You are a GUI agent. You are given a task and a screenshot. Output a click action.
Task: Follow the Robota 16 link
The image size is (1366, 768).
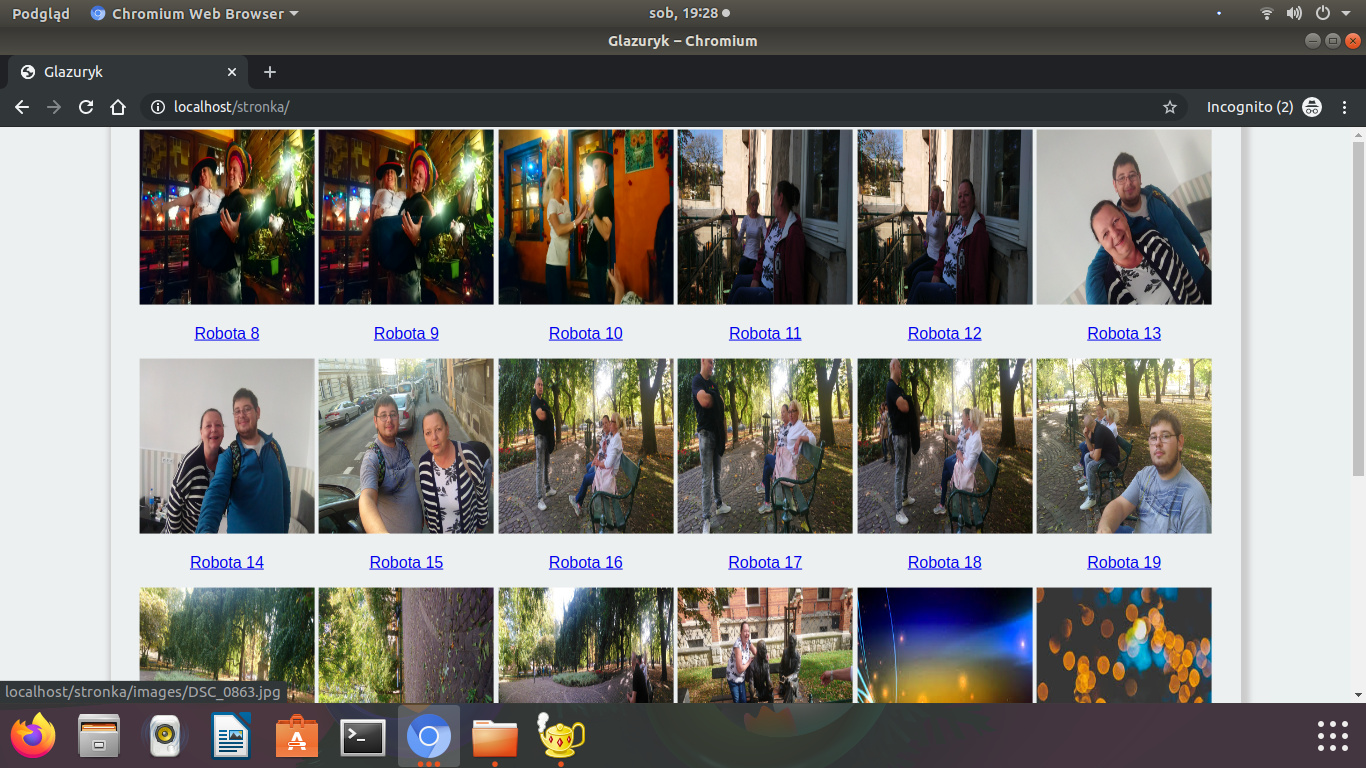pos(585,562)
